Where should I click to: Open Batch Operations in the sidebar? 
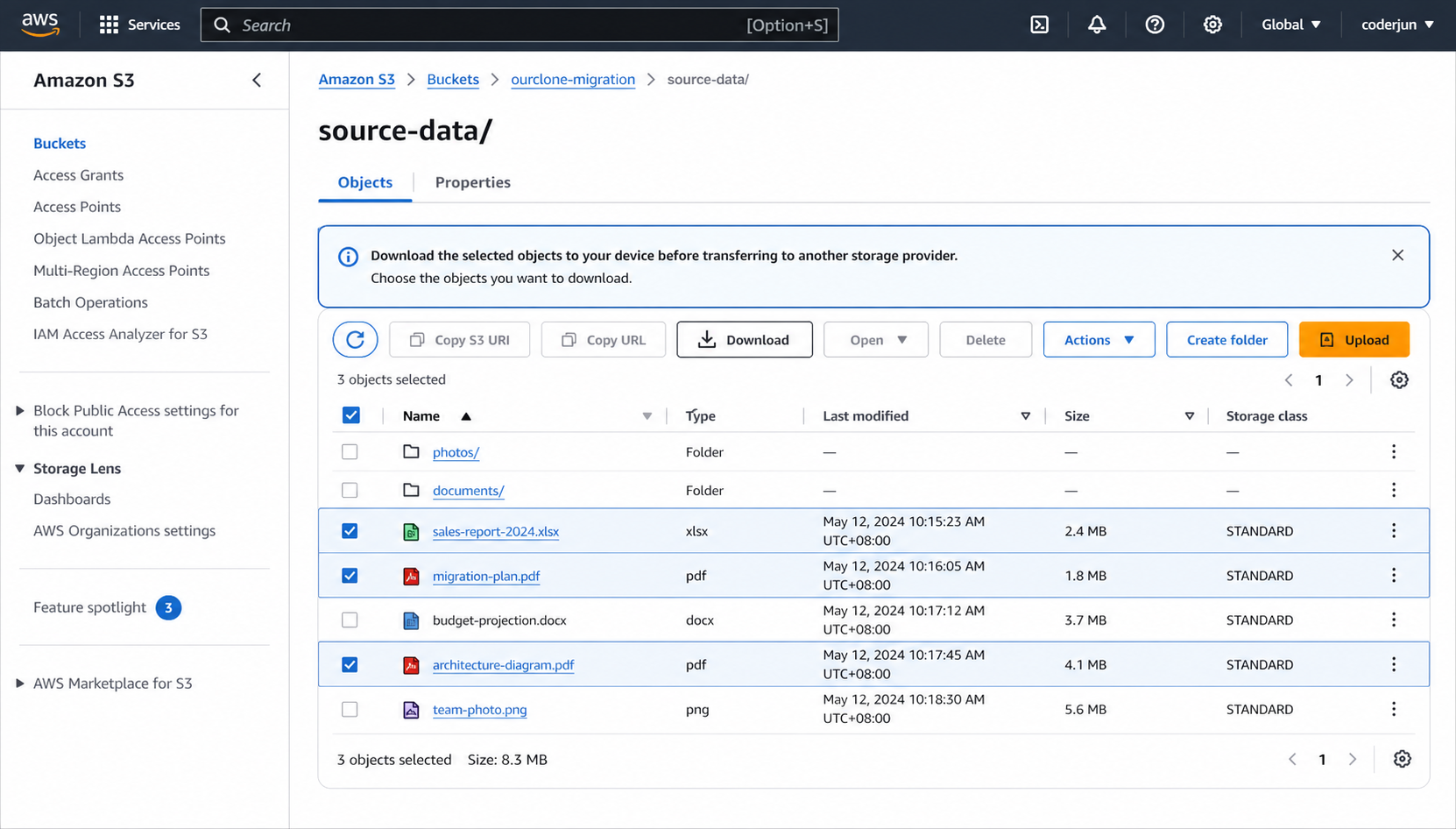[90, 302]
